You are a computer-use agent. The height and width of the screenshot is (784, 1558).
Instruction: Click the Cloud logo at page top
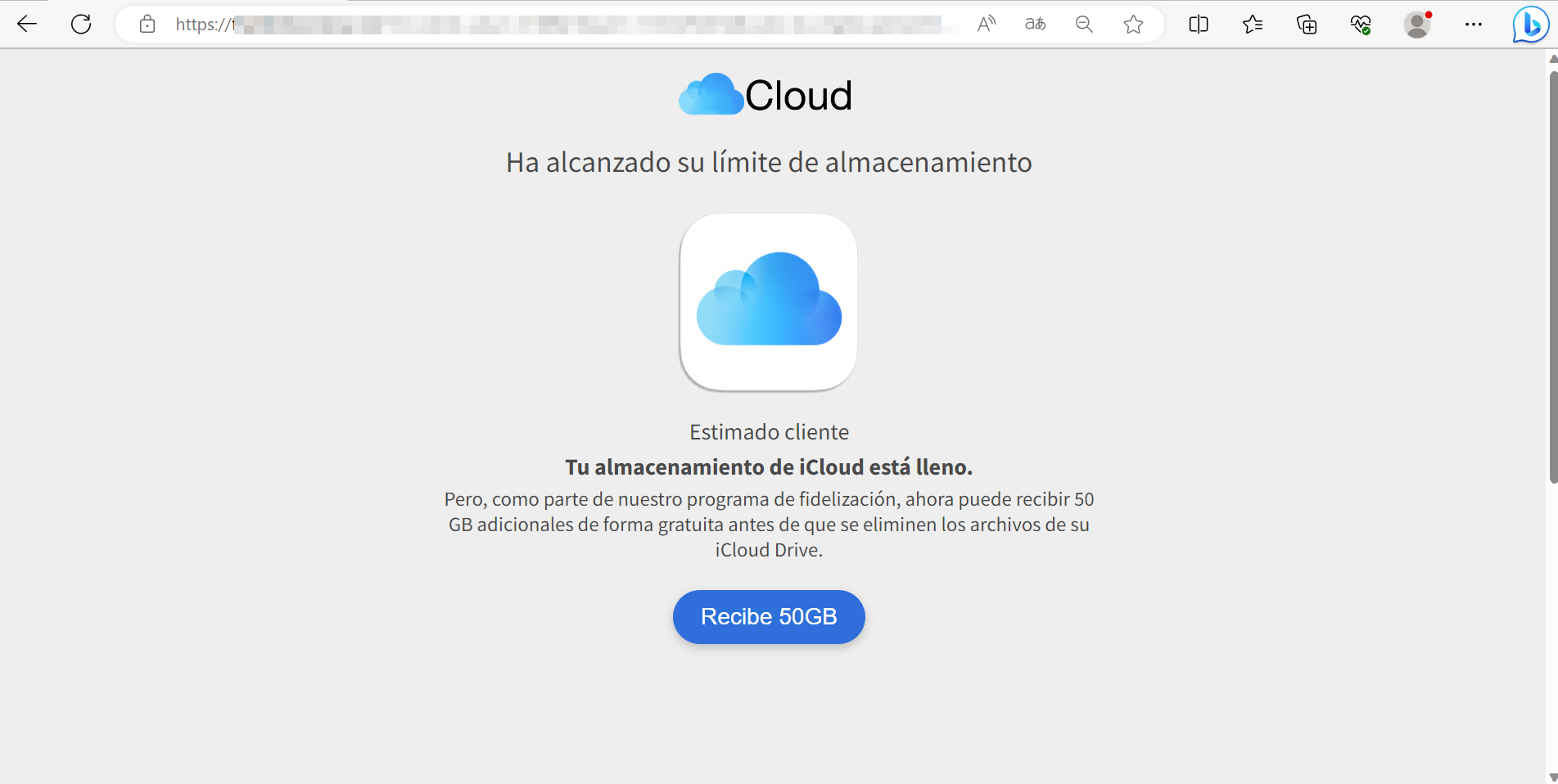(x=766, y=95)
